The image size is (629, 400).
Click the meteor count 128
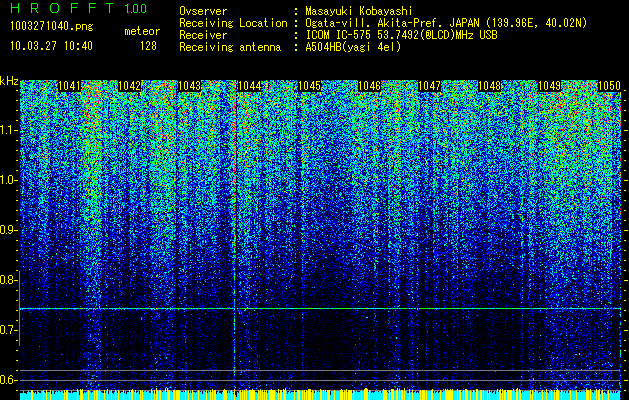[x=148, y=46]
